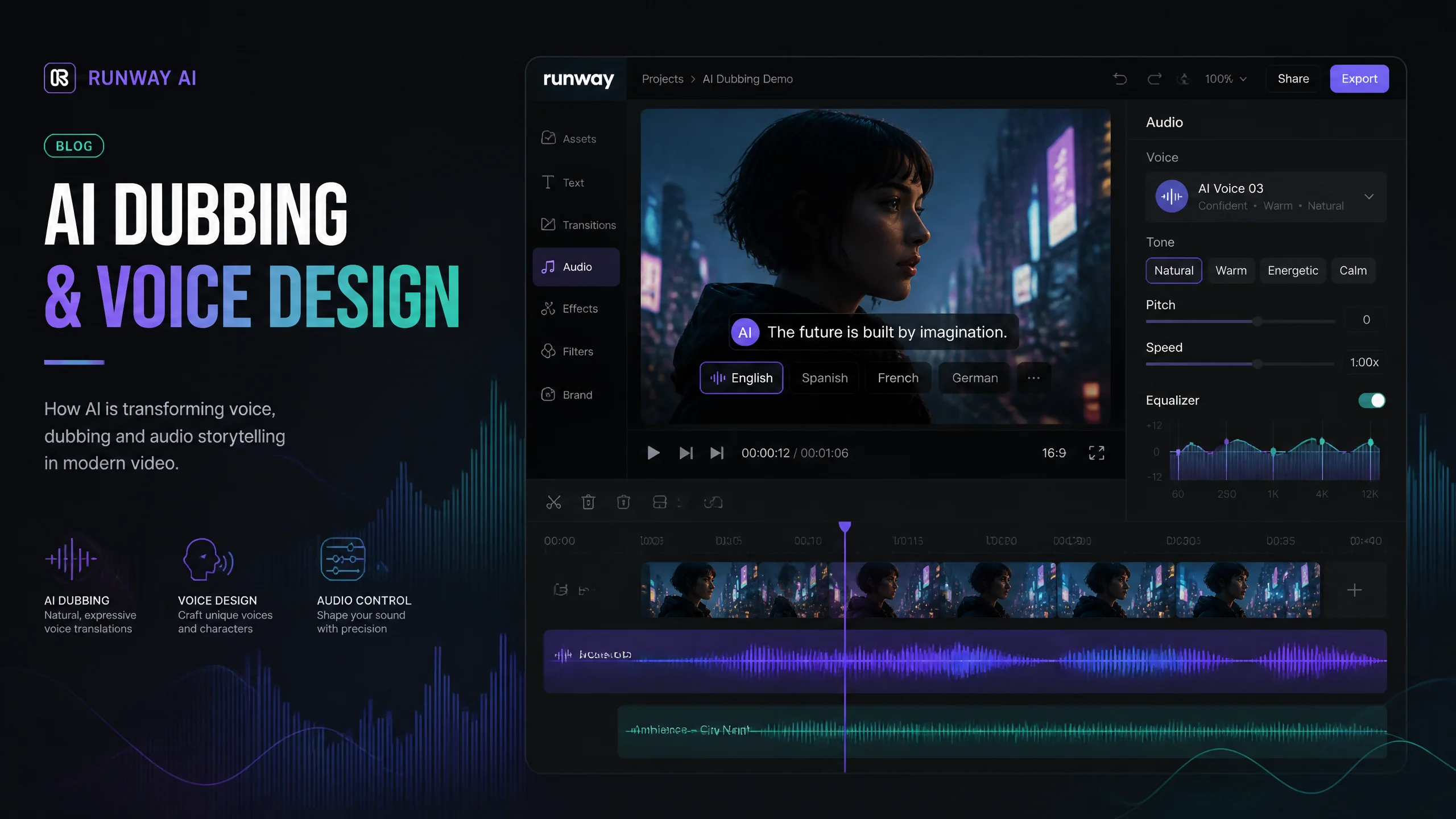Select the Audio sidebar tab

576,267
